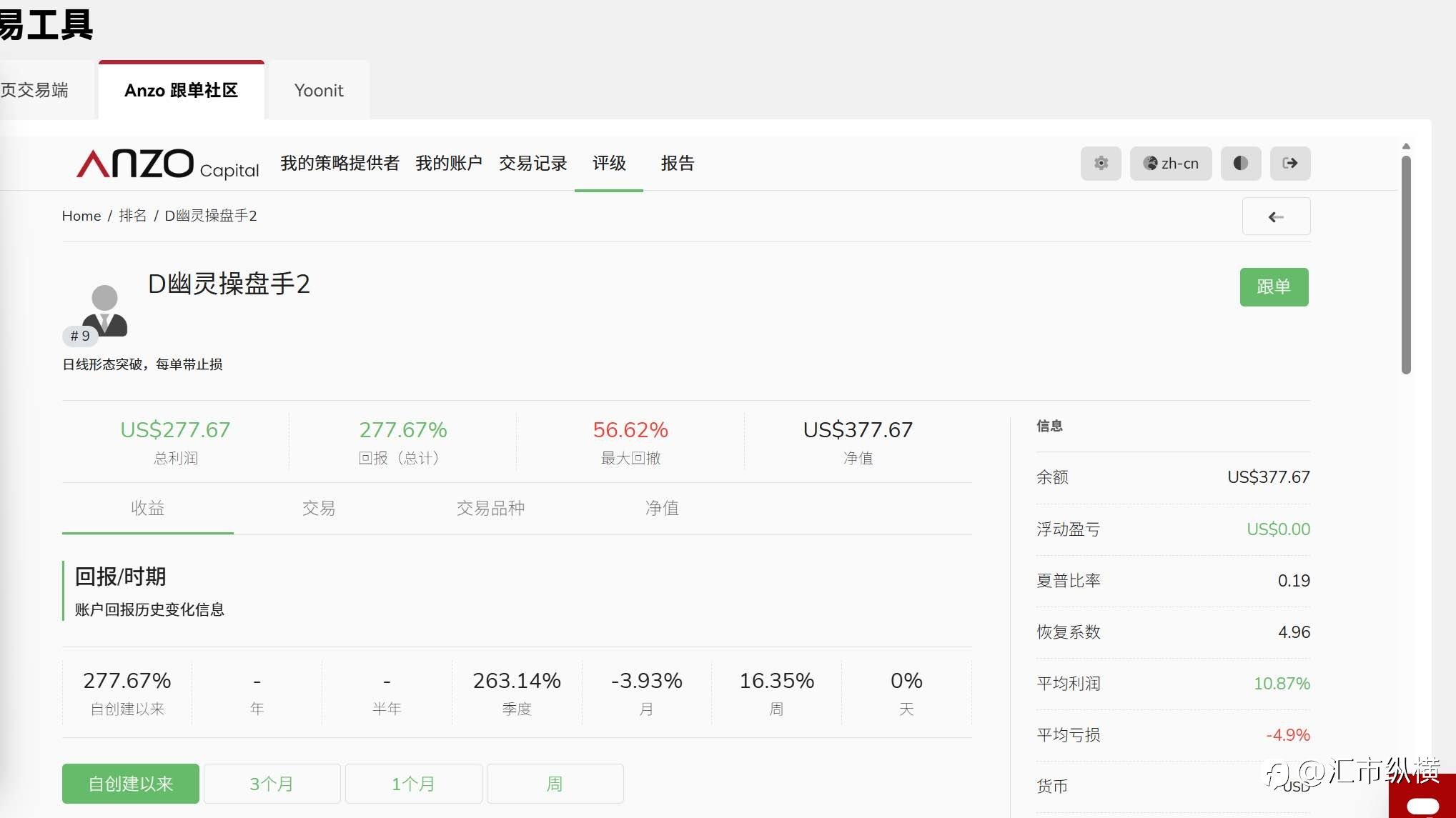Open the 净值 tab
Viewport: 1456px width, 818px height.
662,508
